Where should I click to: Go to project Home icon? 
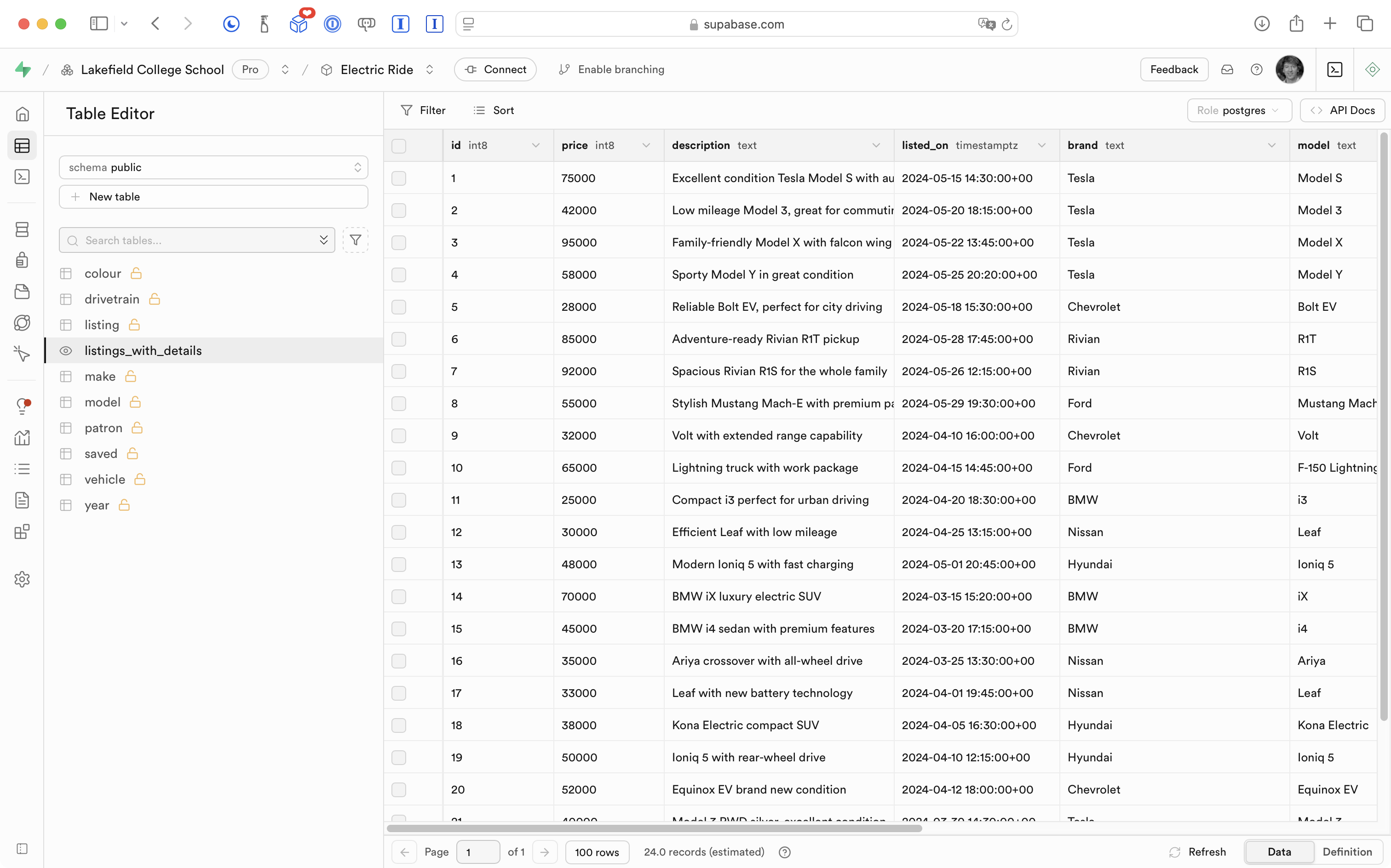point(22,114)
